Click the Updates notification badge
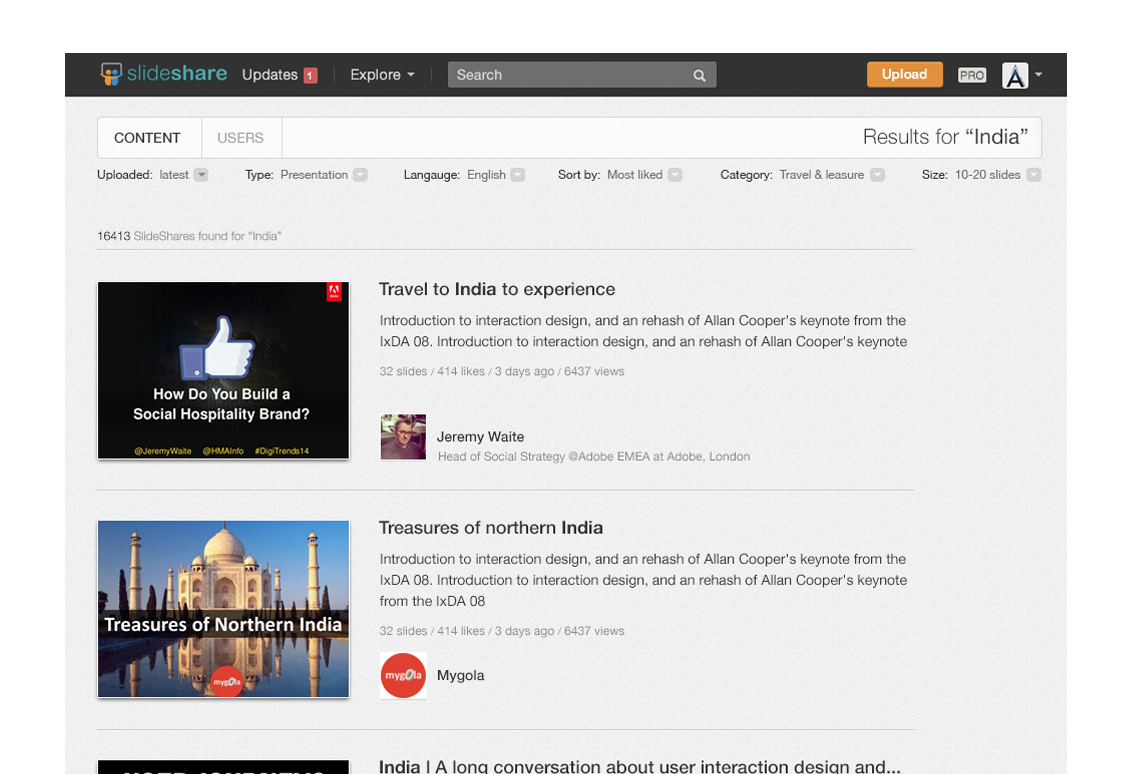The image size is (1124, 774). coord(309,74)
